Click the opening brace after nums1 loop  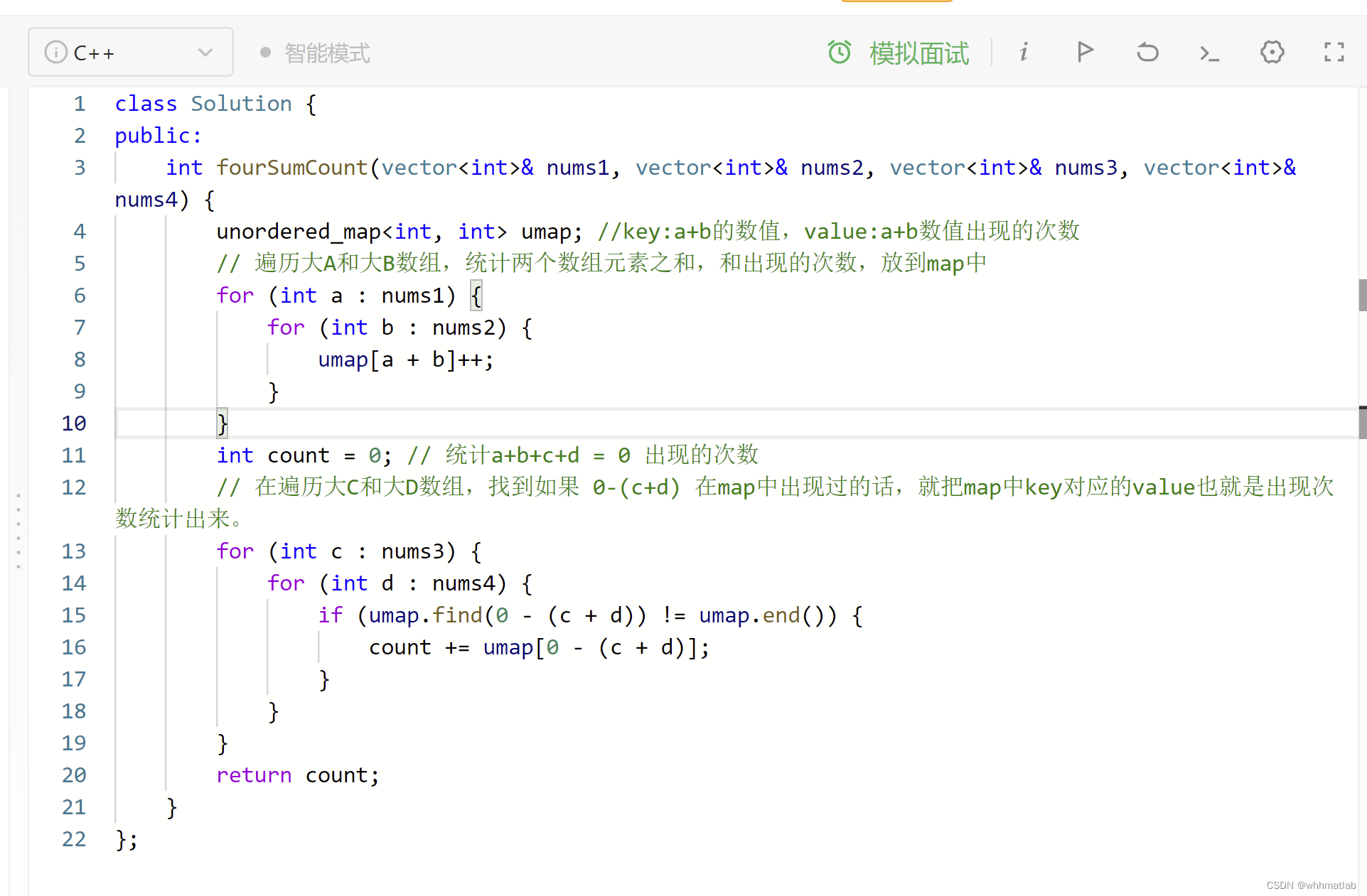pos(476,296)
